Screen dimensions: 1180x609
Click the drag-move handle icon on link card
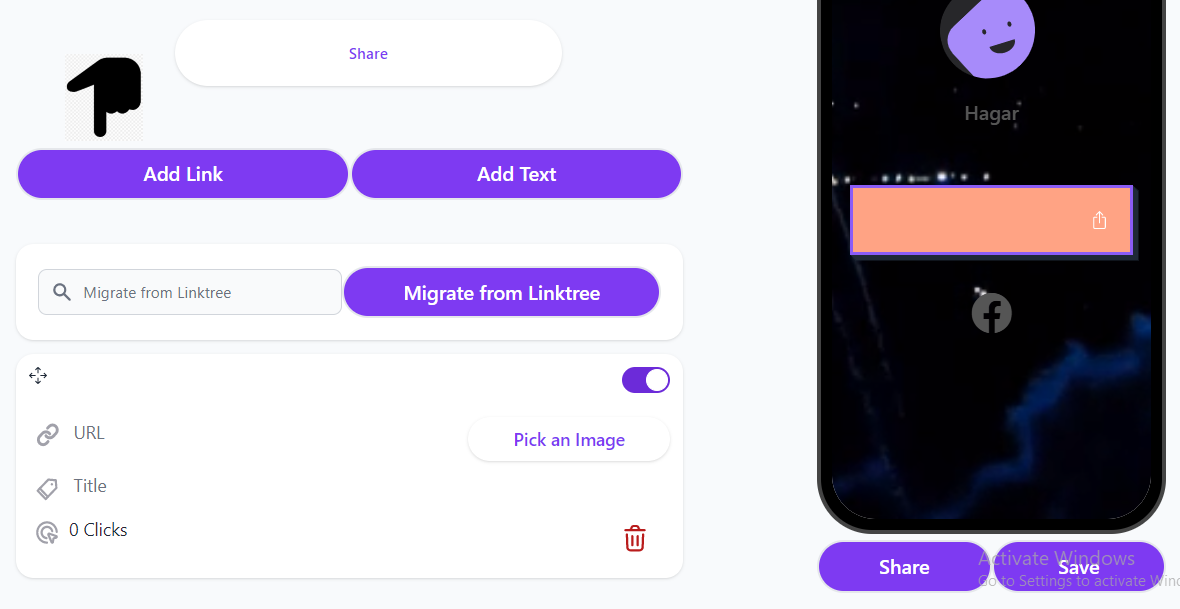(38, 376)
